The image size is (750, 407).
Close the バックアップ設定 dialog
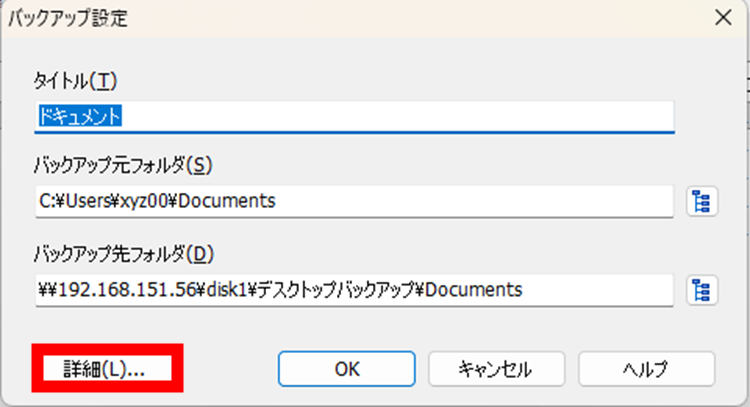click(723, 18)
